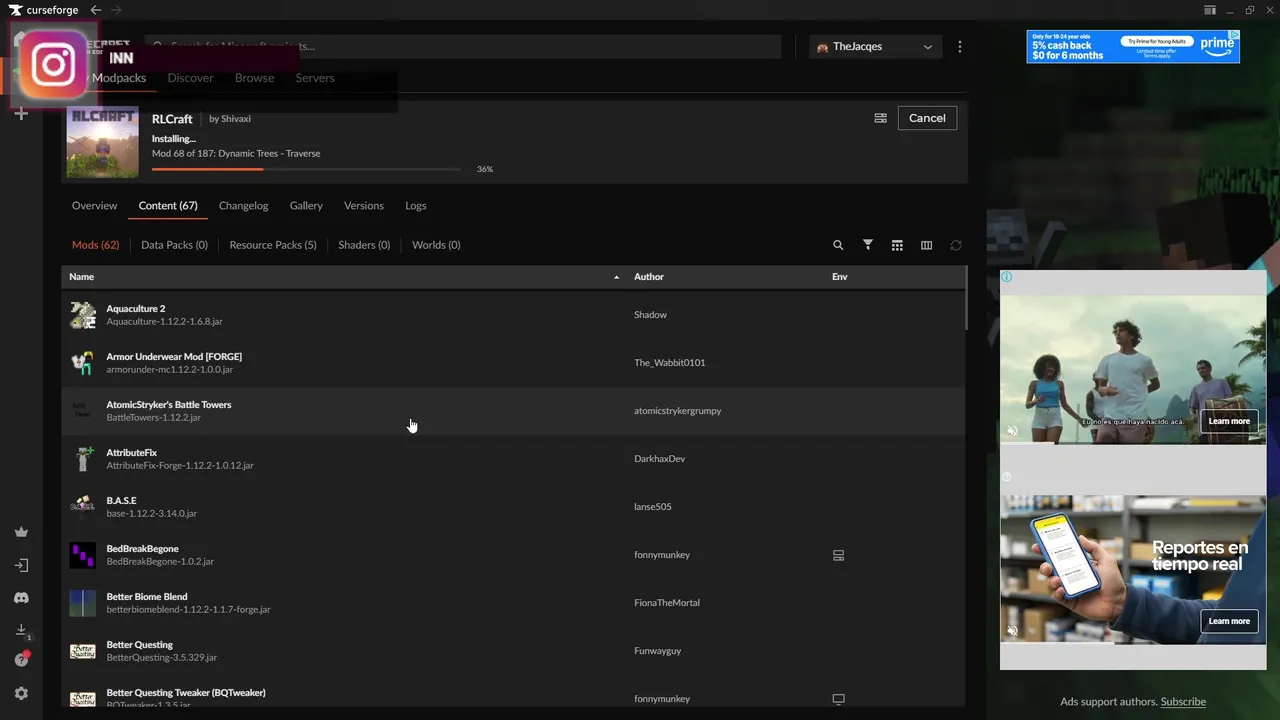The height and width of the screenshot is (720, 1280).
Task: Select the Content (67) tab
Action: (168, 206)
